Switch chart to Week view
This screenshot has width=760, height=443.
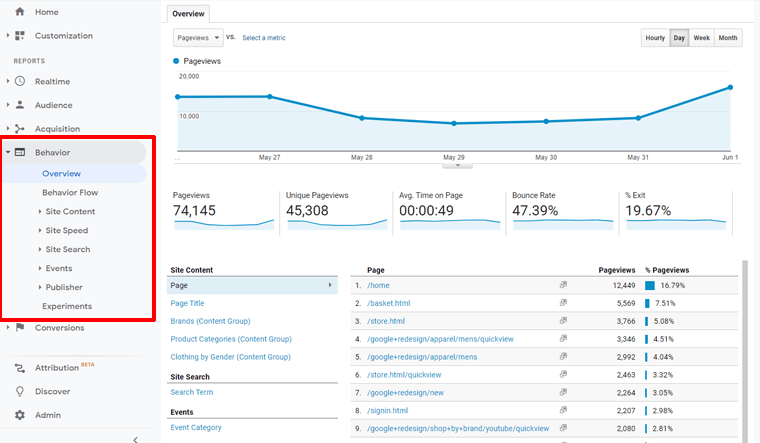[702, 38]
